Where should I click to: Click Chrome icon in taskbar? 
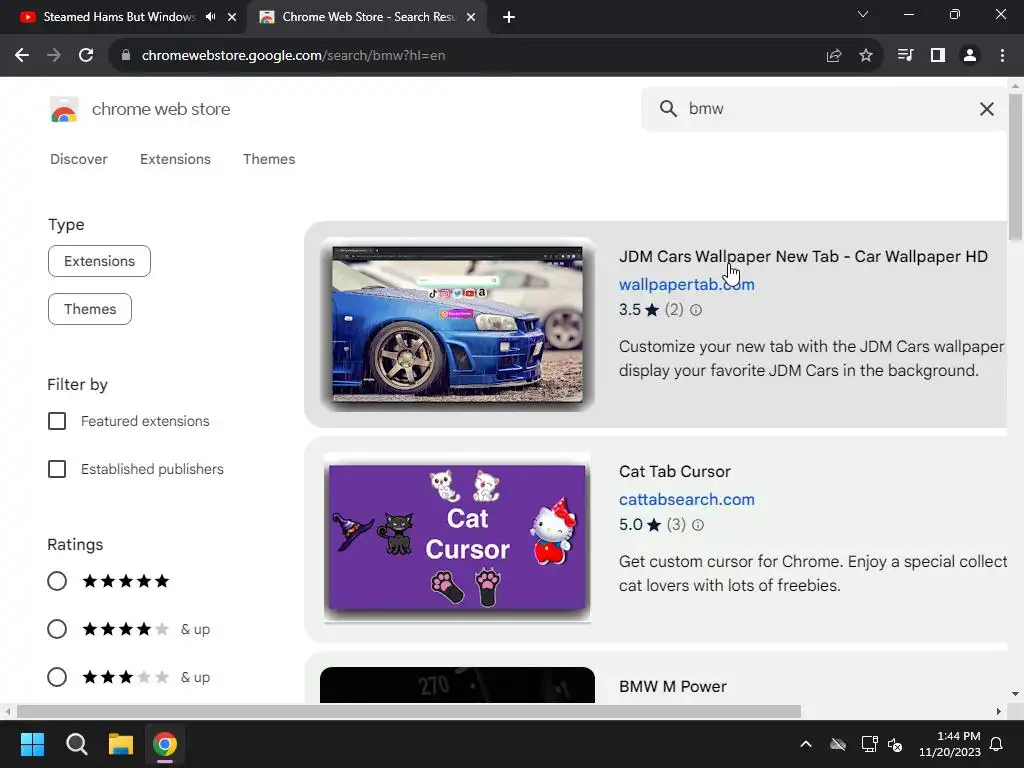[165, 744]
